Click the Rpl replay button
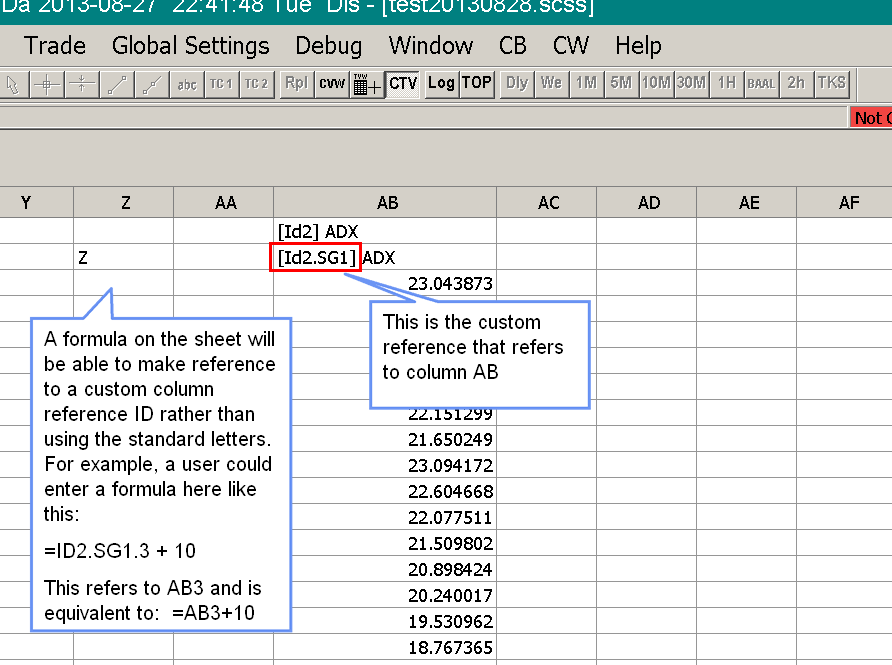This screenshot has width=892, height=665. coord(296,84)
